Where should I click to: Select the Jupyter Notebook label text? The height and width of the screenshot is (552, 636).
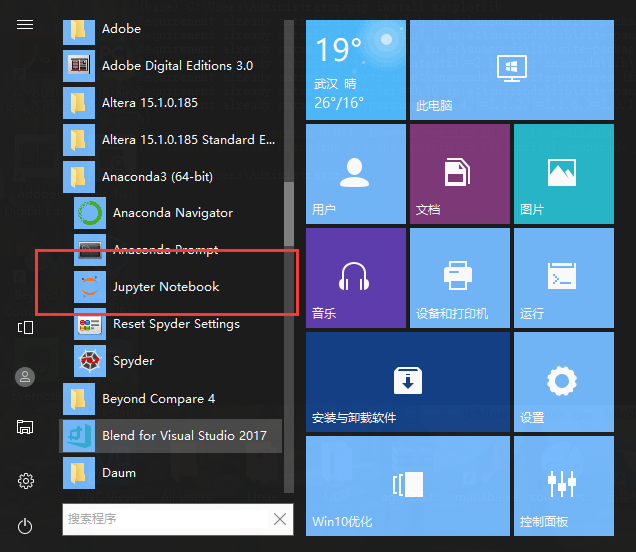[166, 287]
